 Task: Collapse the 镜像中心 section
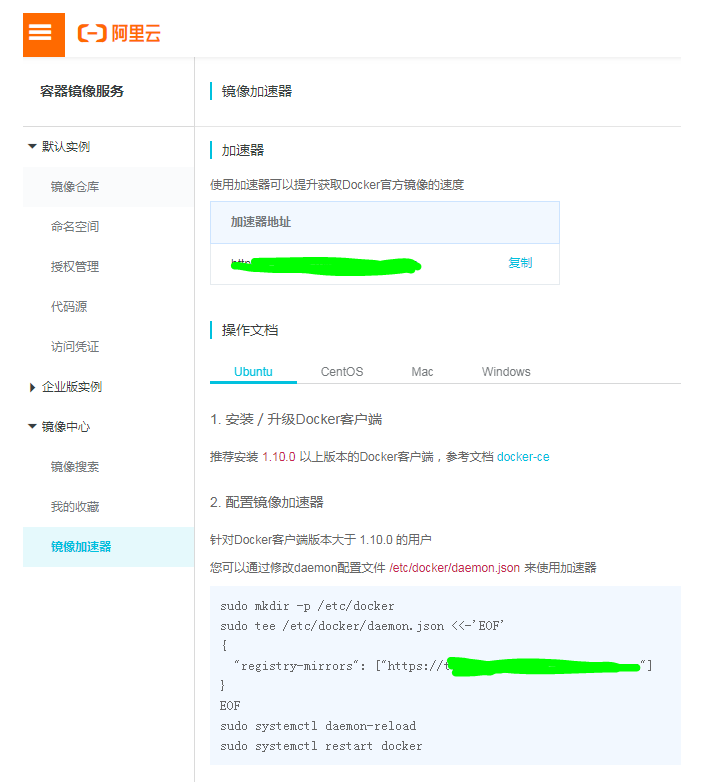(59, 427)
